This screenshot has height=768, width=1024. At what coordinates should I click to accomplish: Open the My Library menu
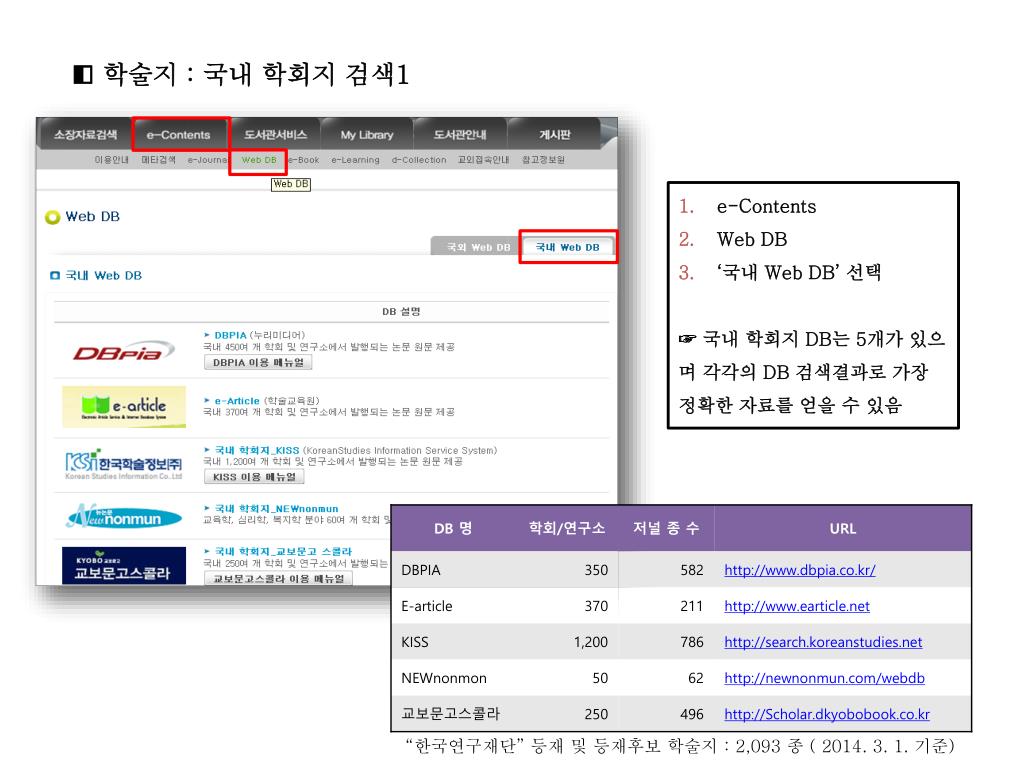[x=367, y=135]
